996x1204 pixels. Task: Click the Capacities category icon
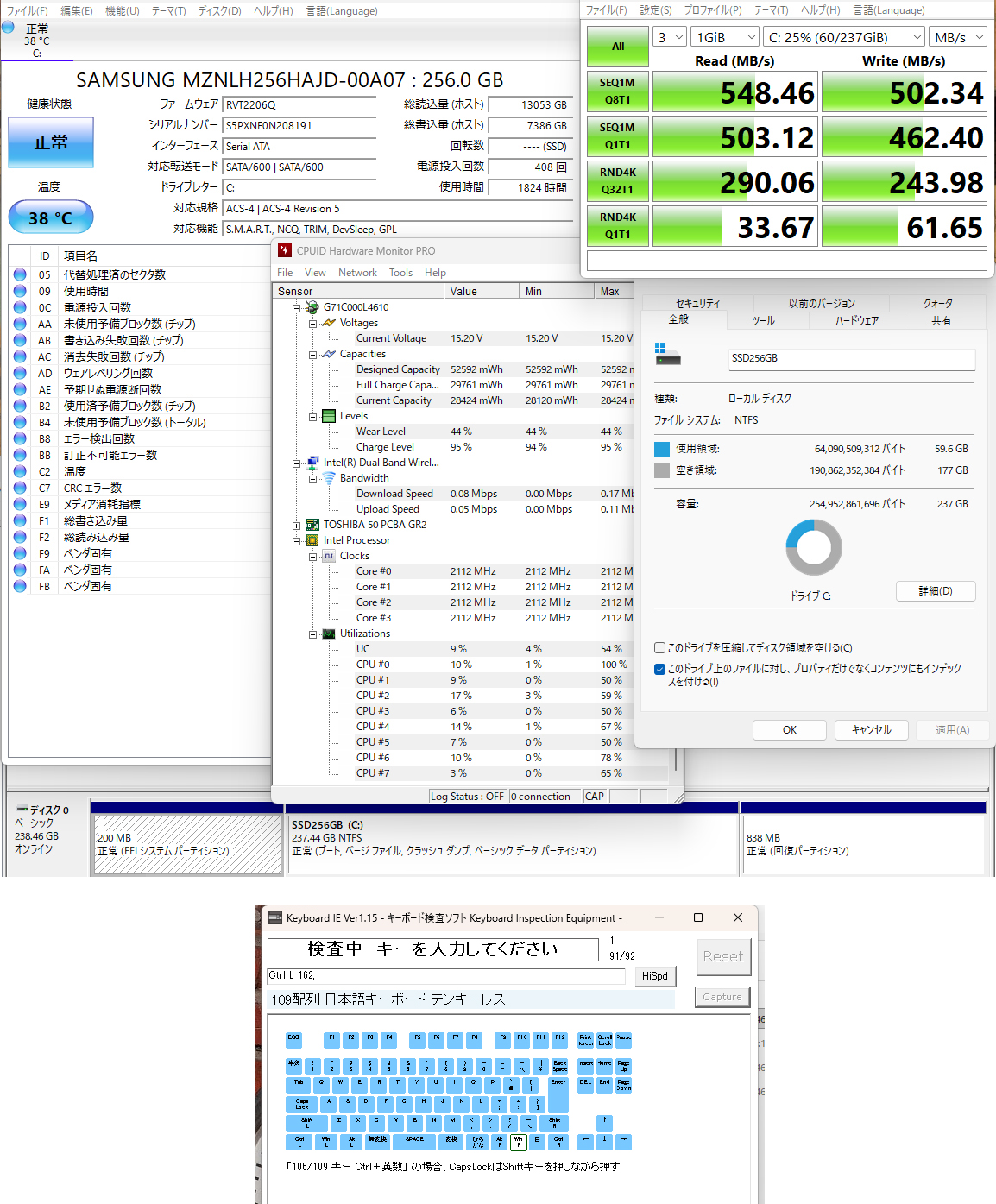coord(329,354)
